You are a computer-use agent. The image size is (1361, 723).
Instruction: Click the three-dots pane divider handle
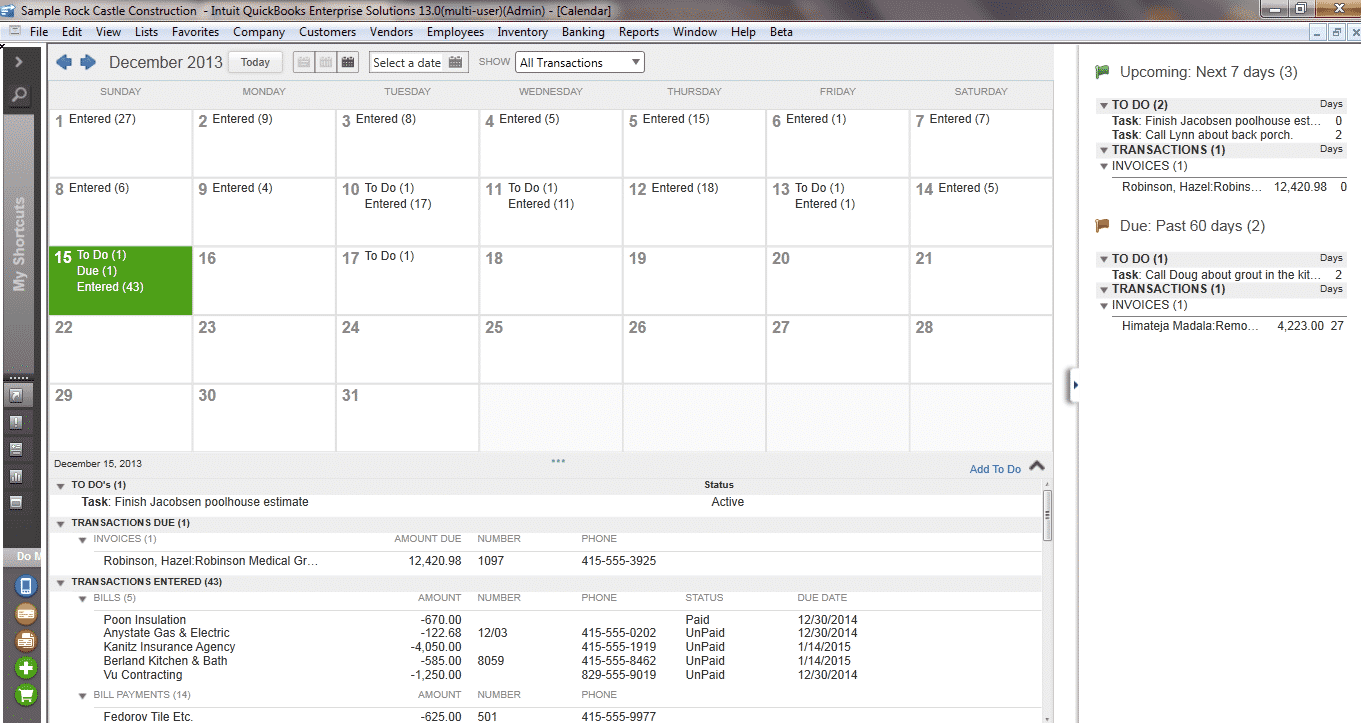tap(558, 461)
